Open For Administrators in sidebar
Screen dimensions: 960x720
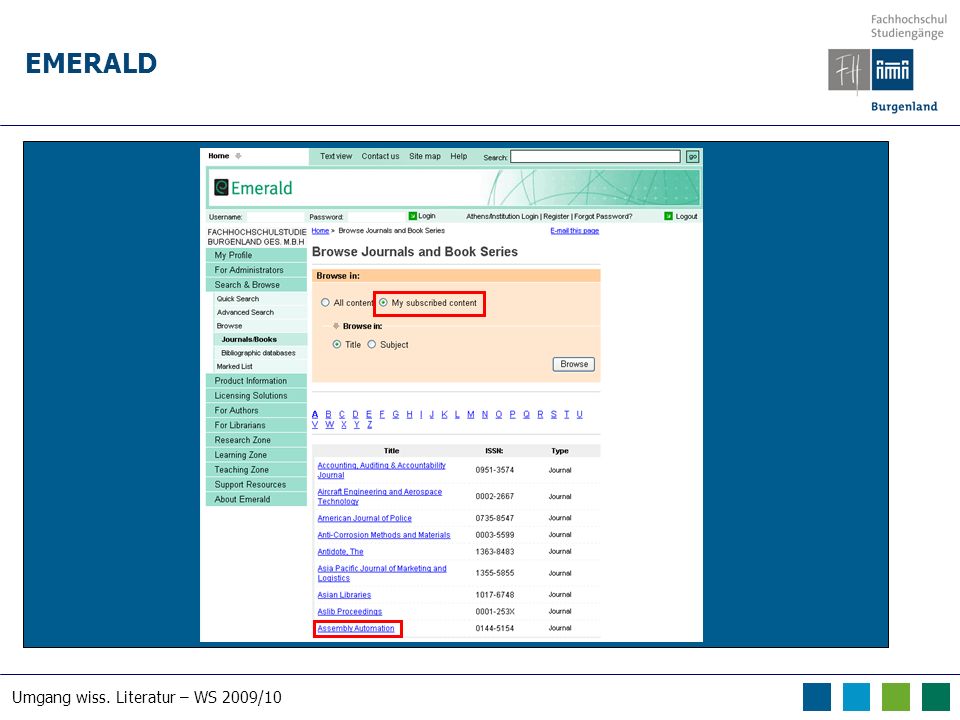[x=257, y=270]
